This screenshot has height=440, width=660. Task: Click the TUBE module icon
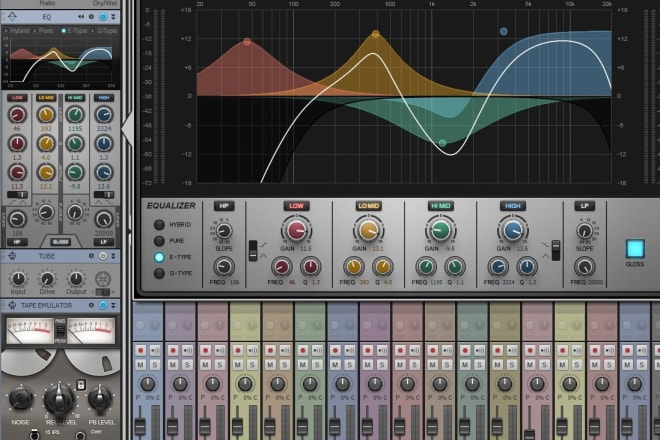(x=12, y=256)
